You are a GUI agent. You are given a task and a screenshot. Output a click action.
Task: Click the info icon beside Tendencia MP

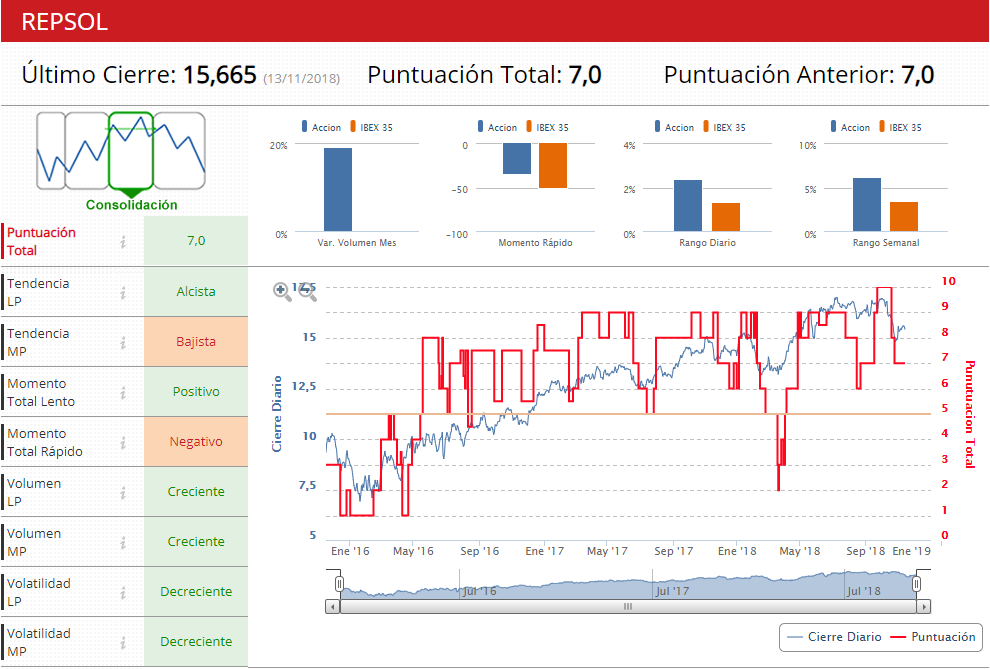click(x=123, y=343)
